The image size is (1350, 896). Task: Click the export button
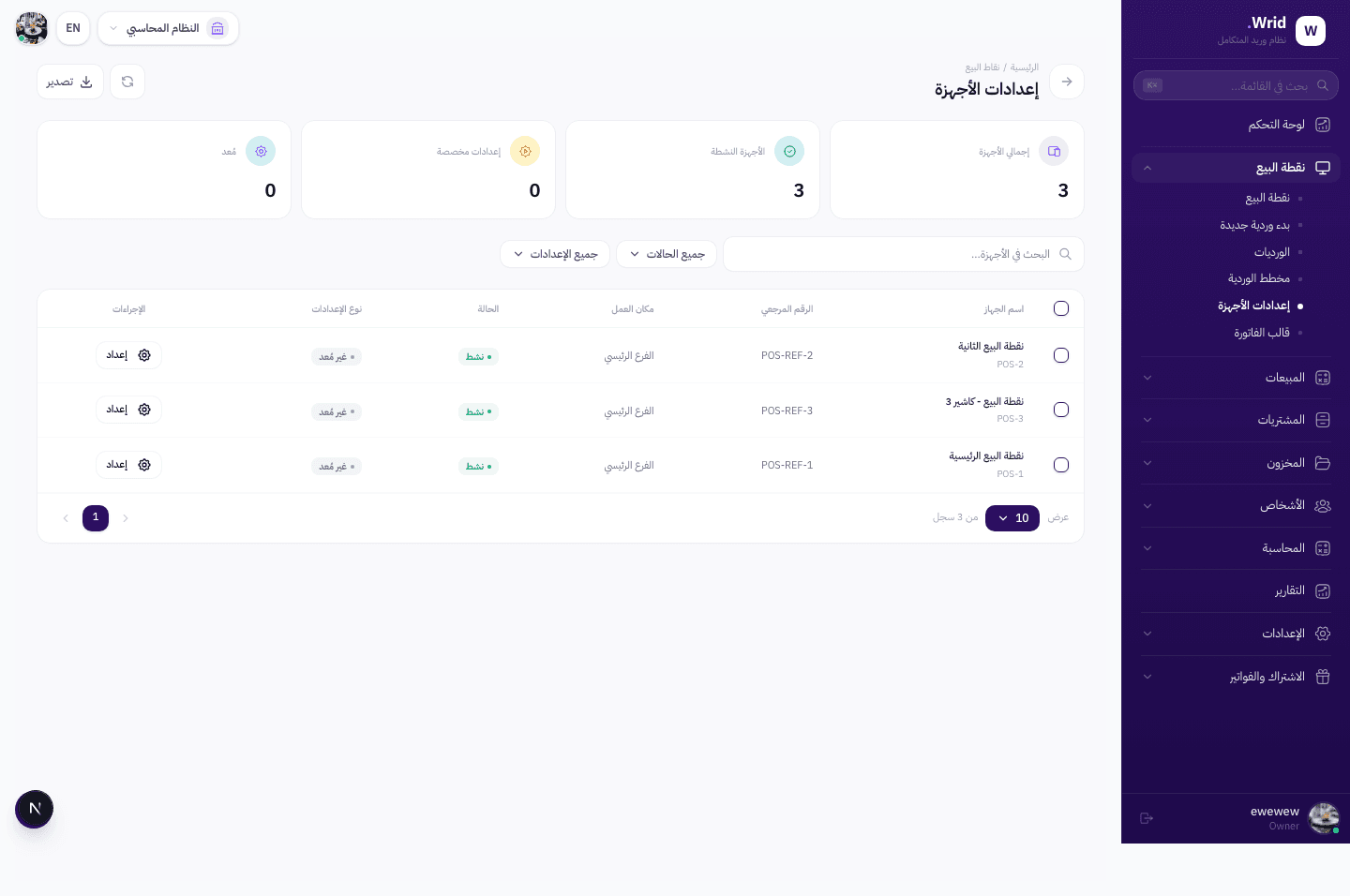pos(70,82)
